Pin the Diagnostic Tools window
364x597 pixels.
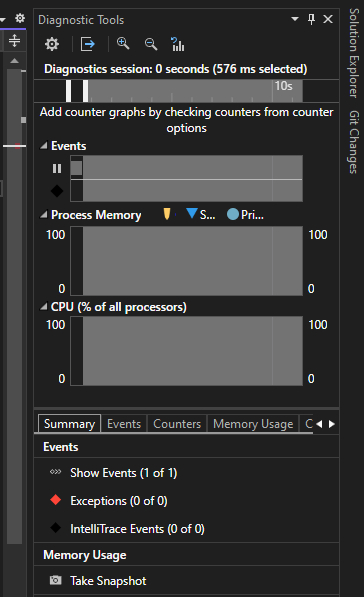[x=311, y=19]
